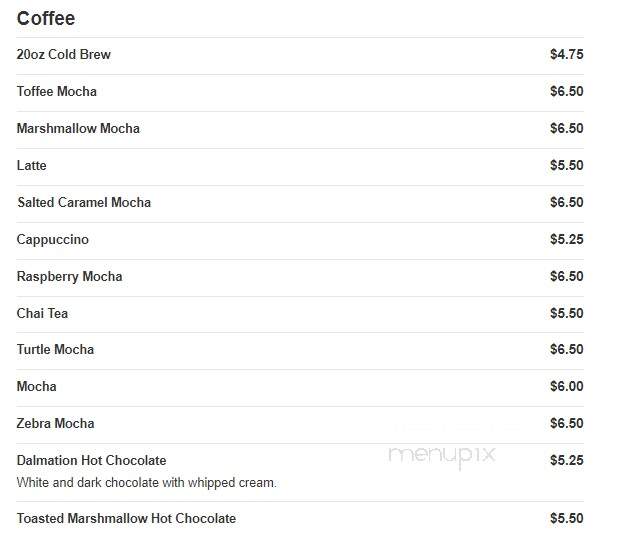The image size is (621, 537).
Task: Click the Coffee section heading
Action: pos(46,18)
